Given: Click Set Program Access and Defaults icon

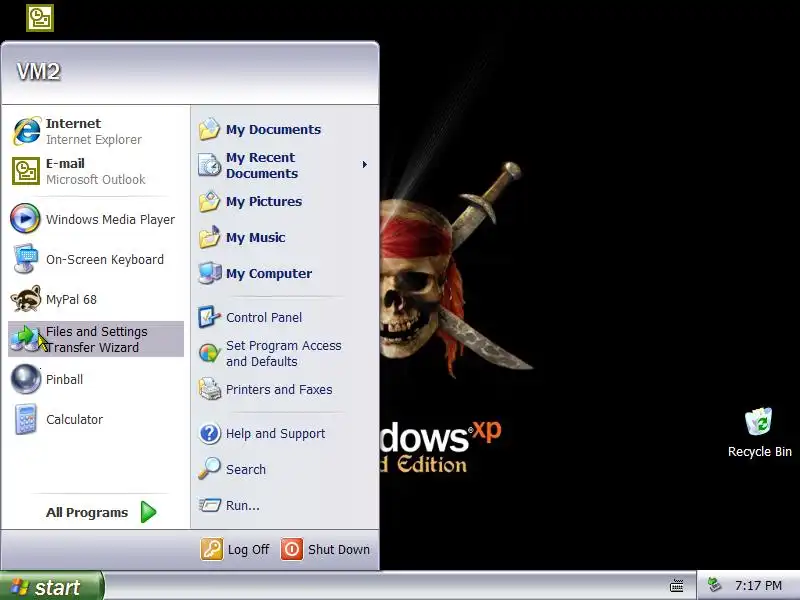Looking at the screenshot, I should [209, 353].
